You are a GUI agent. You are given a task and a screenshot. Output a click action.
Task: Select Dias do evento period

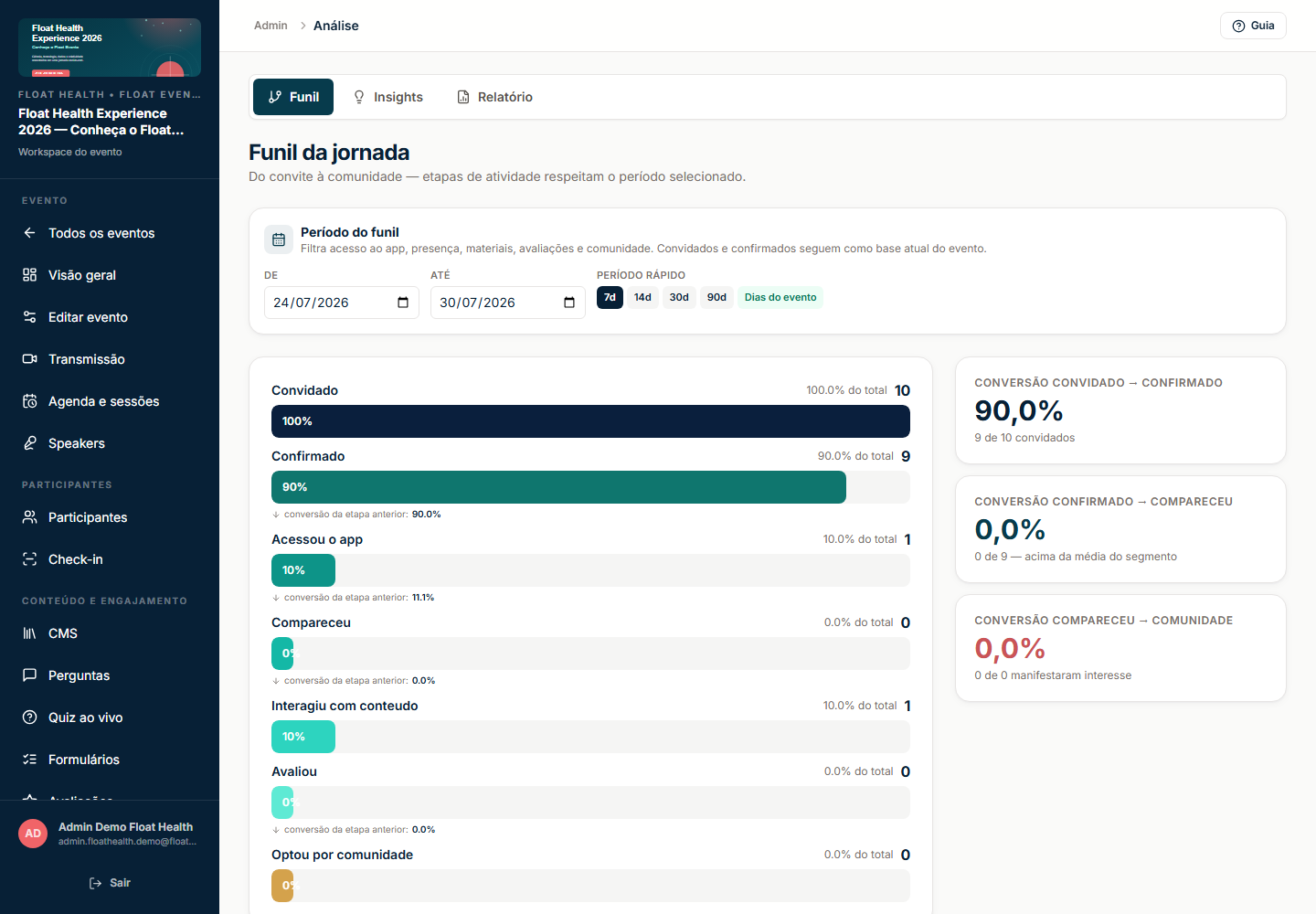pos(780,297)
